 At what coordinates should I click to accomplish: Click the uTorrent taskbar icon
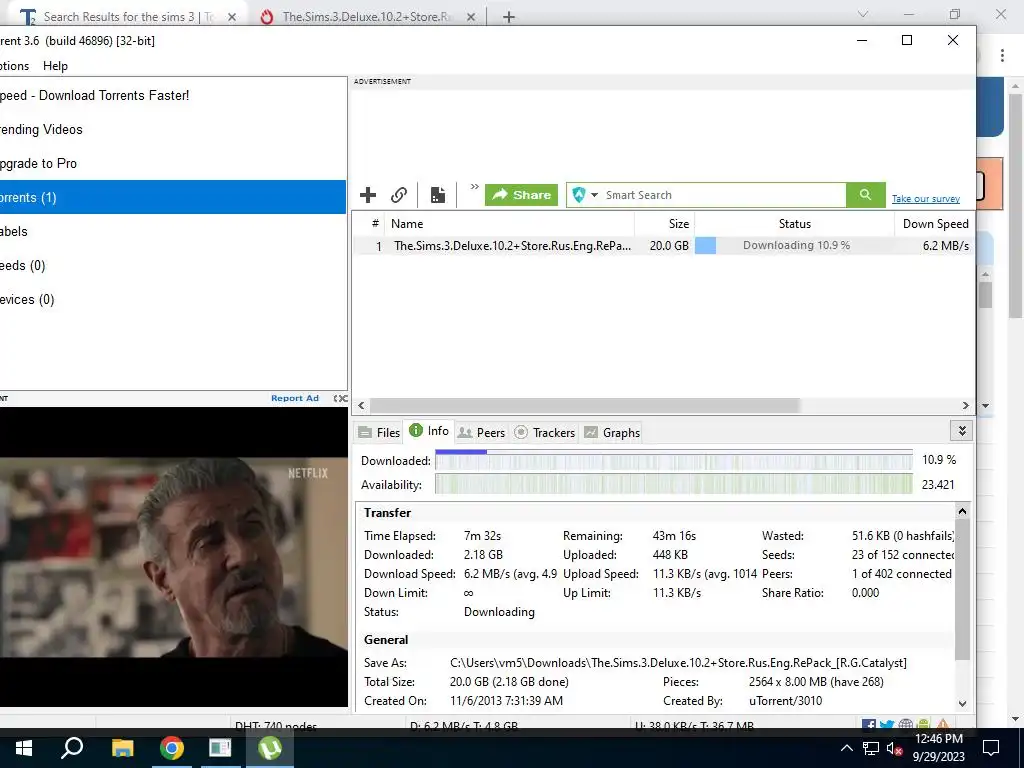269,748
